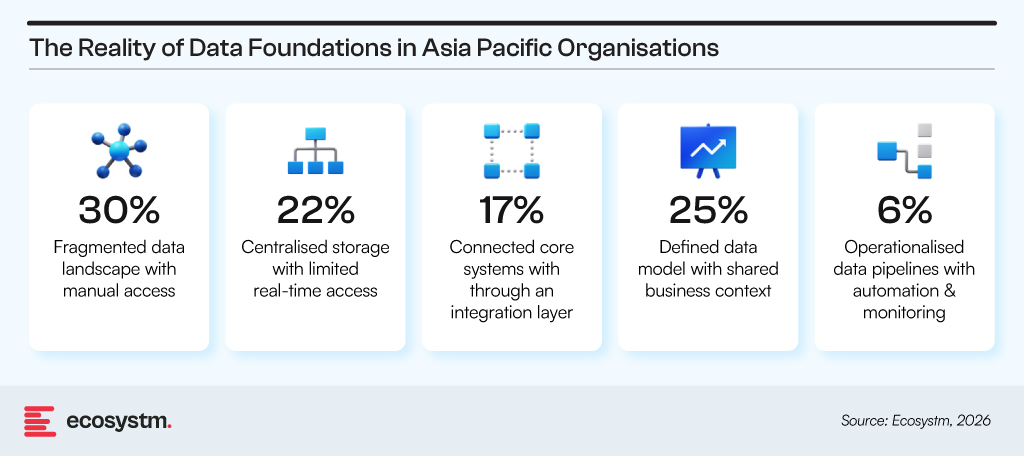Click the connected core systems square icon
The image size is (1024, 456).
[x=511, y=150]
